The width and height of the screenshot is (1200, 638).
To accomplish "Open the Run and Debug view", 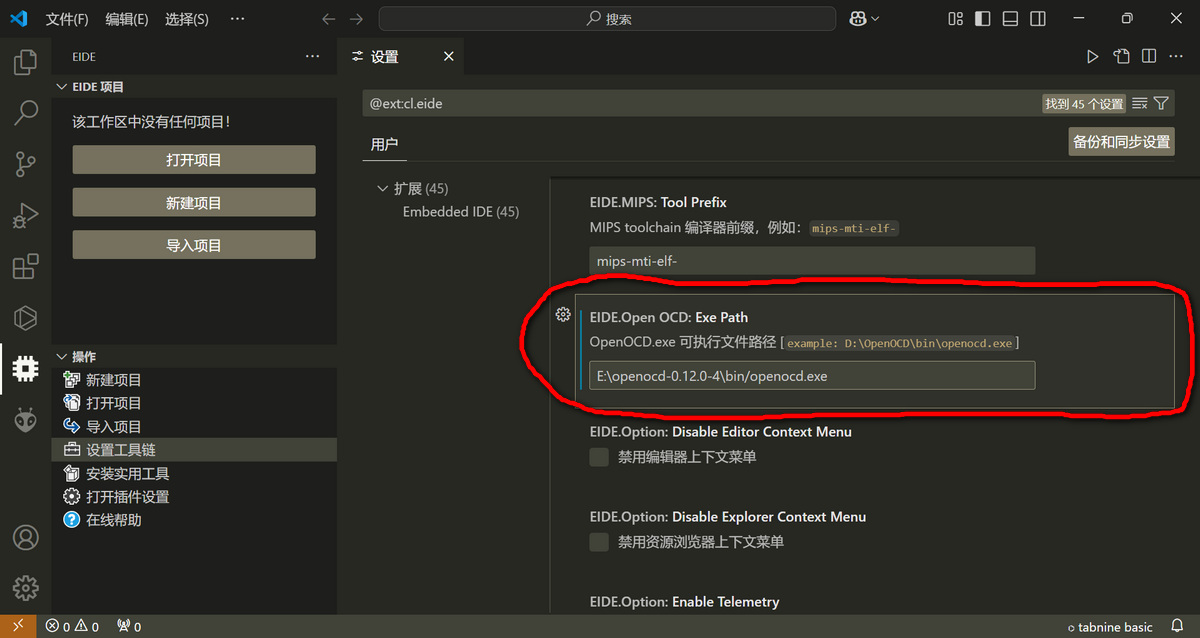I will [25, 214].
